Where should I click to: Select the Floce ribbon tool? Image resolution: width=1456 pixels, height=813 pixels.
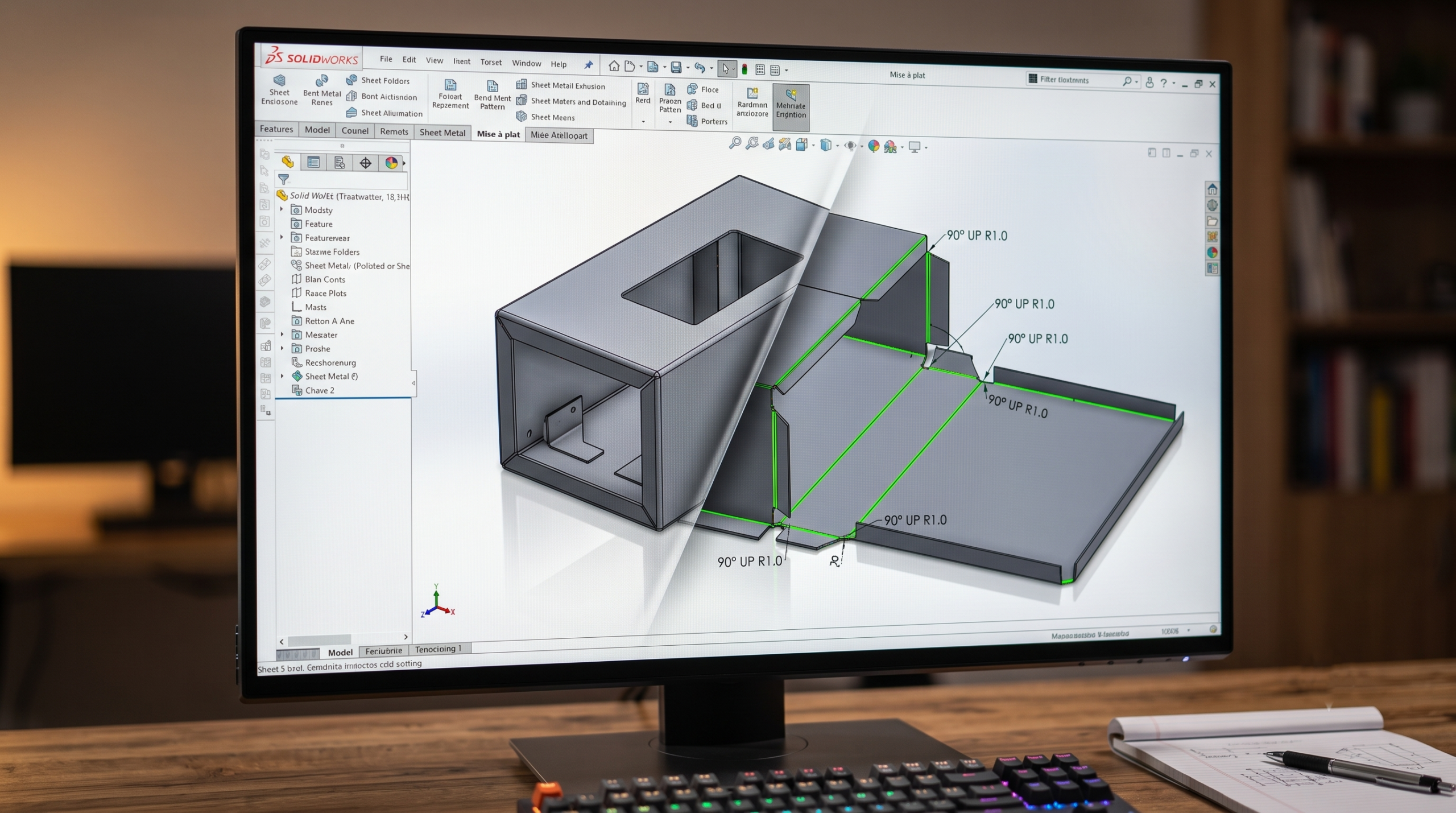click(703, 89)
